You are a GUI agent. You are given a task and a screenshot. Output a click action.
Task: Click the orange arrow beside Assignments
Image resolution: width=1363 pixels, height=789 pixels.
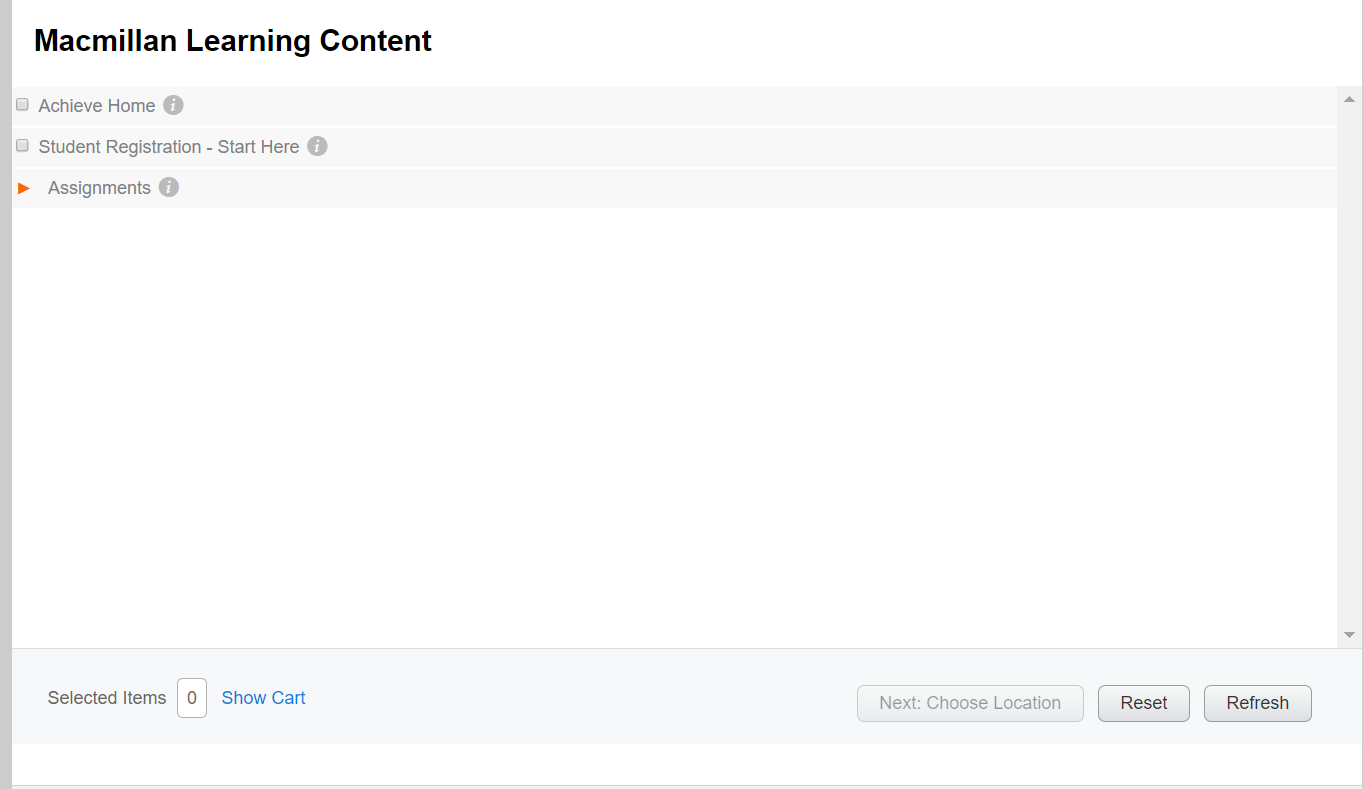[23, 187]
